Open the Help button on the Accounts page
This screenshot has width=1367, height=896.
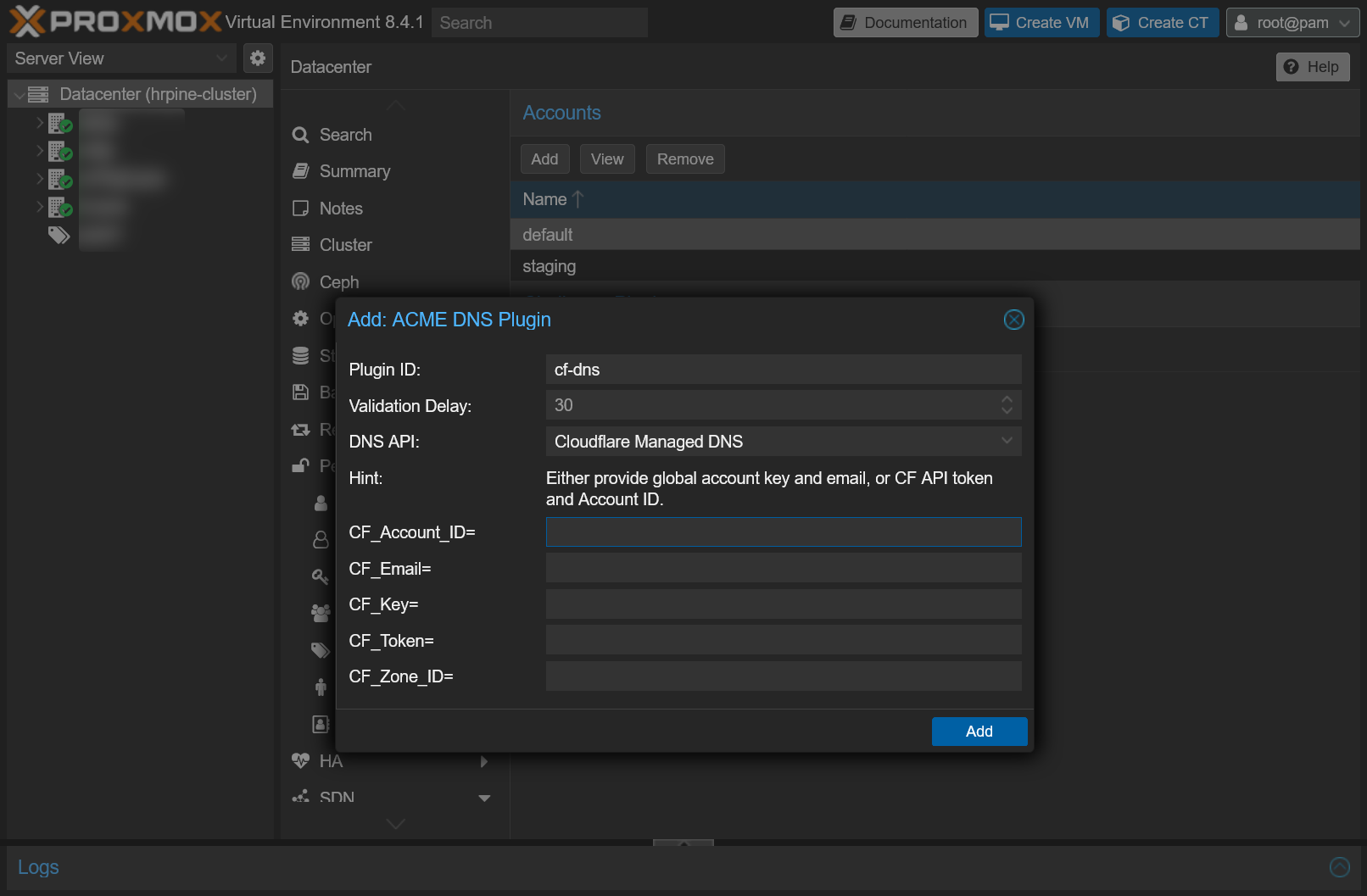(x=1312, y=66)
